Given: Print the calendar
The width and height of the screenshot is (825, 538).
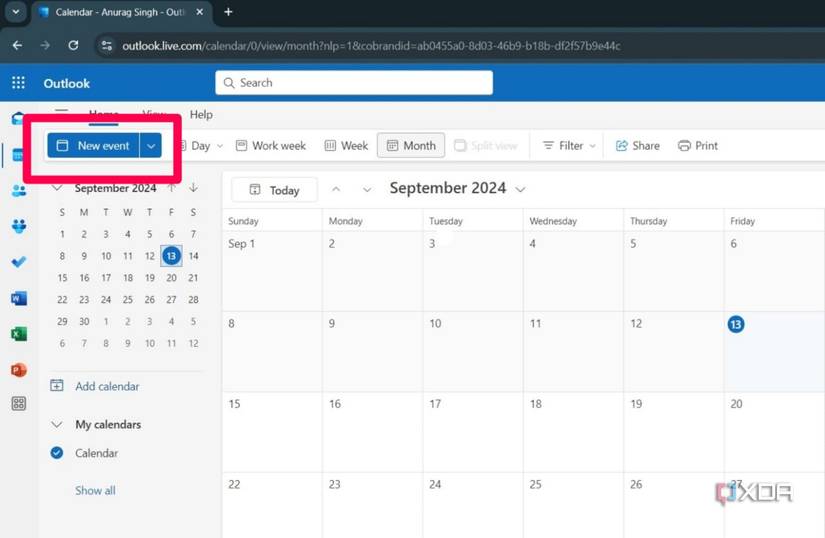Looking at the screenshot, I should 698,146.
